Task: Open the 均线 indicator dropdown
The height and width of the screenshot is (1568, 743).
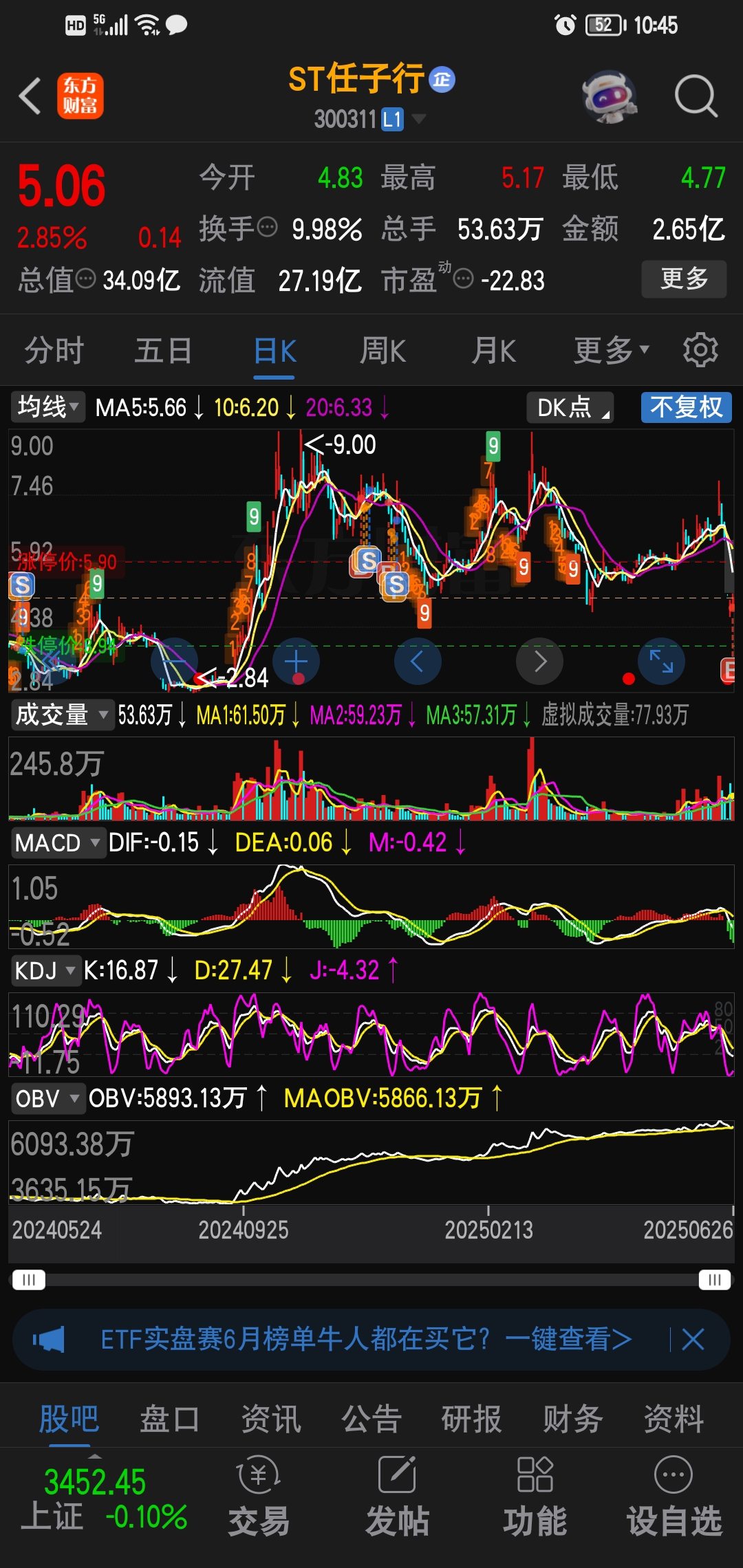Action: click(47, 406)
